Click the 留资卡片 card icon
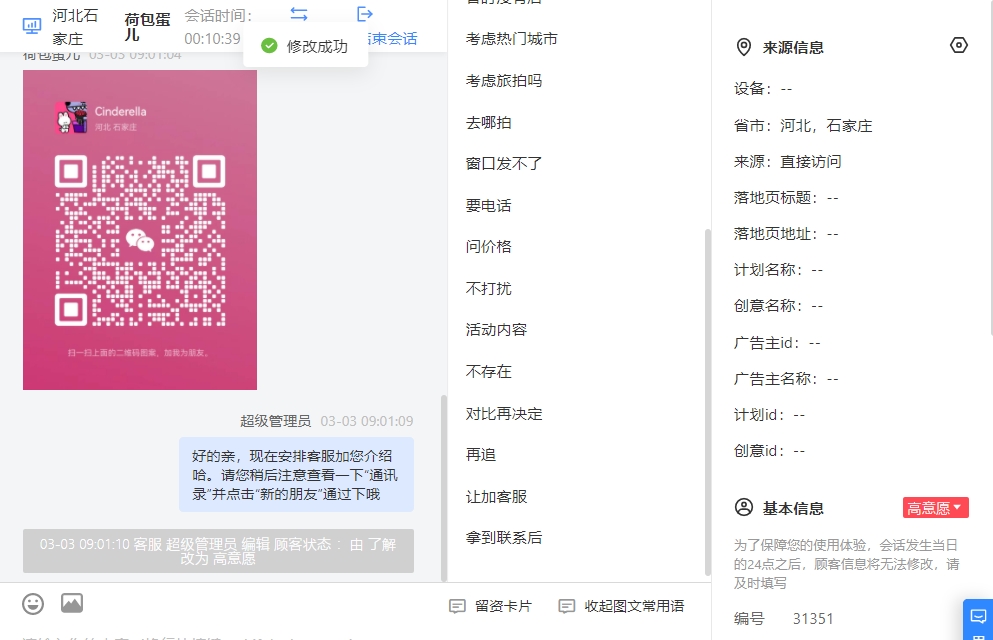 [x=457, y=606]
